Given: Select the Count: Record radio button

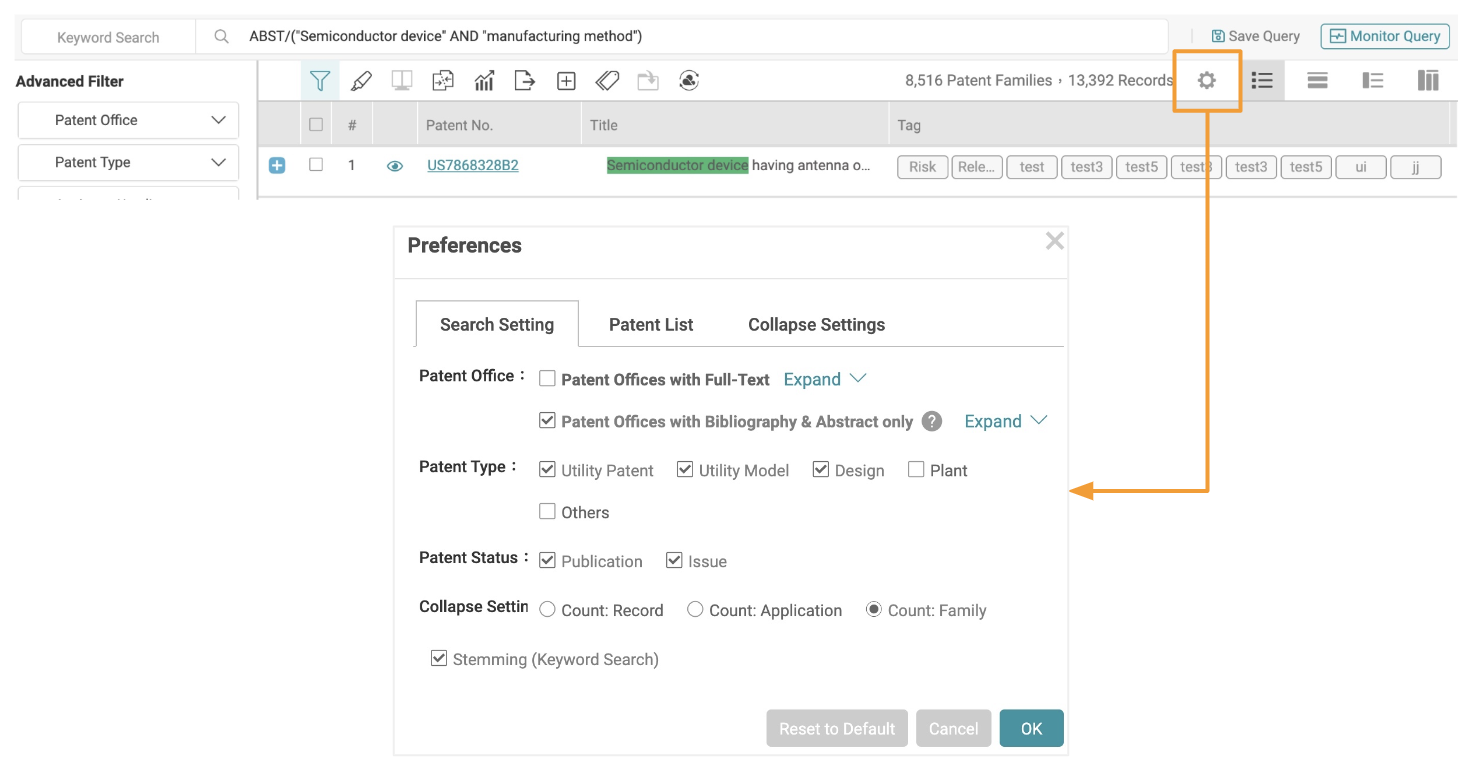Looking at the screenshot, I should [x=547, y=609].
